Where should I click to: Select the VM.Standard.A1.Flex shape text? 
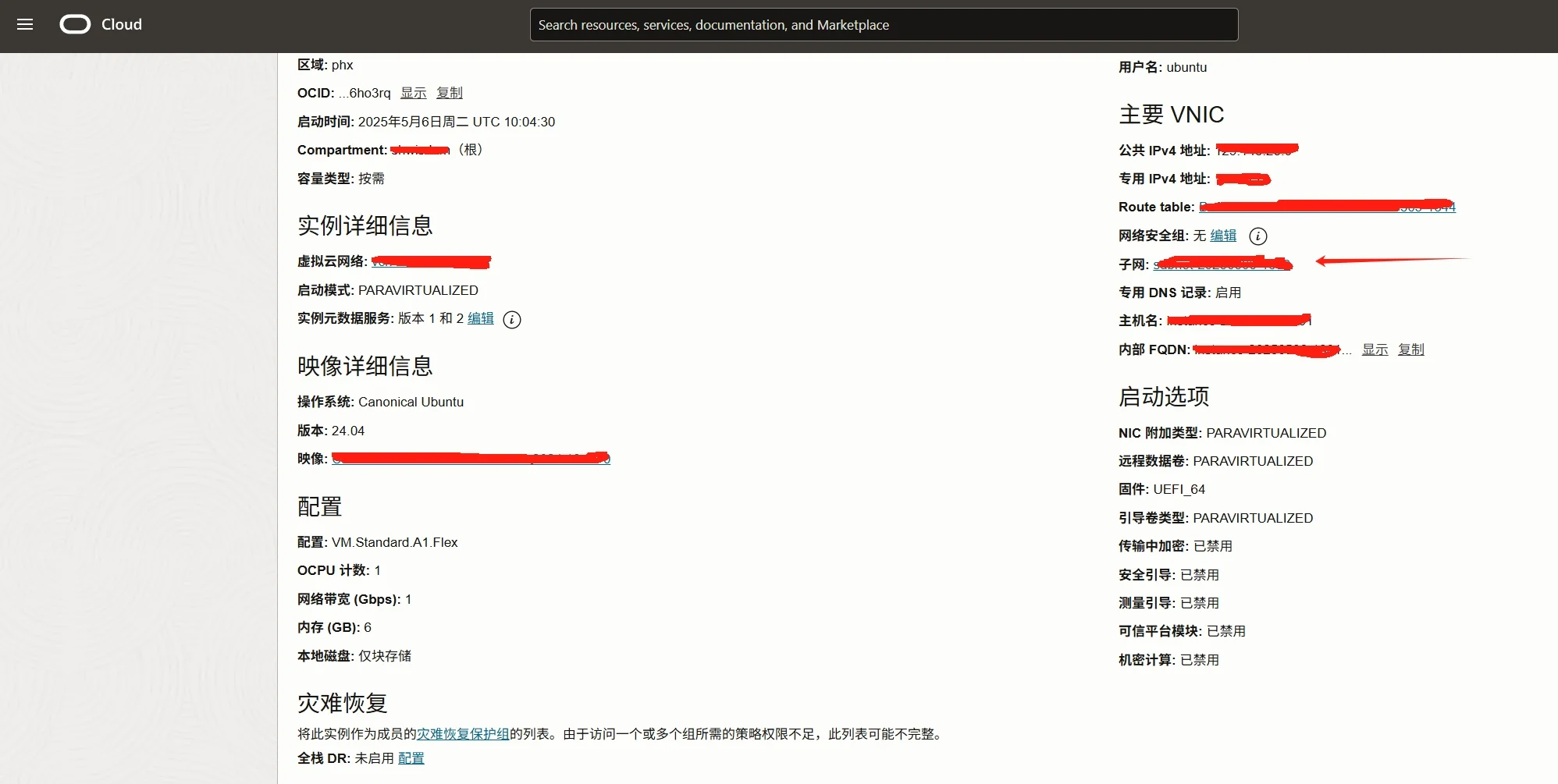click(395, 542)
